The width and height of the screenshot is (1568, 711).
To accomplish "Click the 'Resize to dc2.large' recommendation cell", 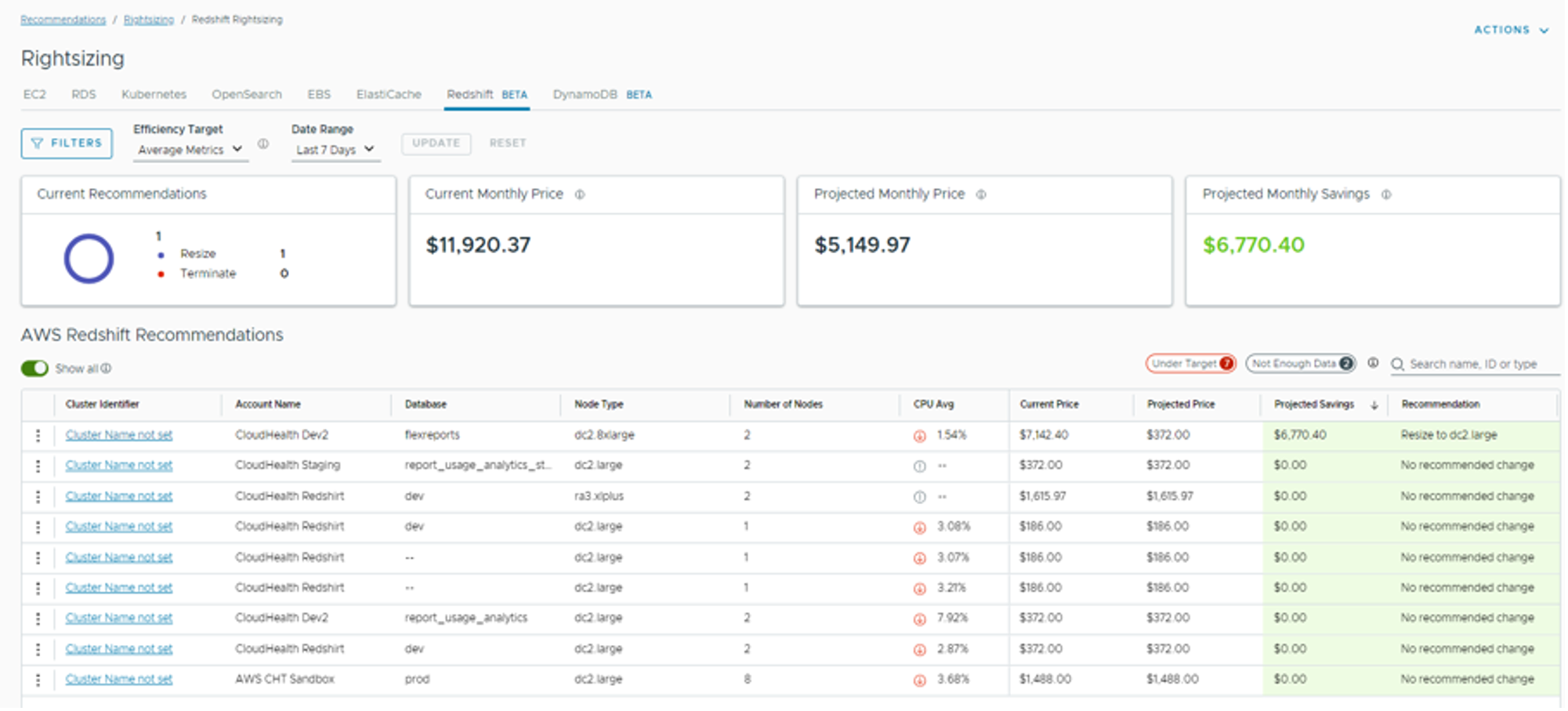I will pos(1449,435).
